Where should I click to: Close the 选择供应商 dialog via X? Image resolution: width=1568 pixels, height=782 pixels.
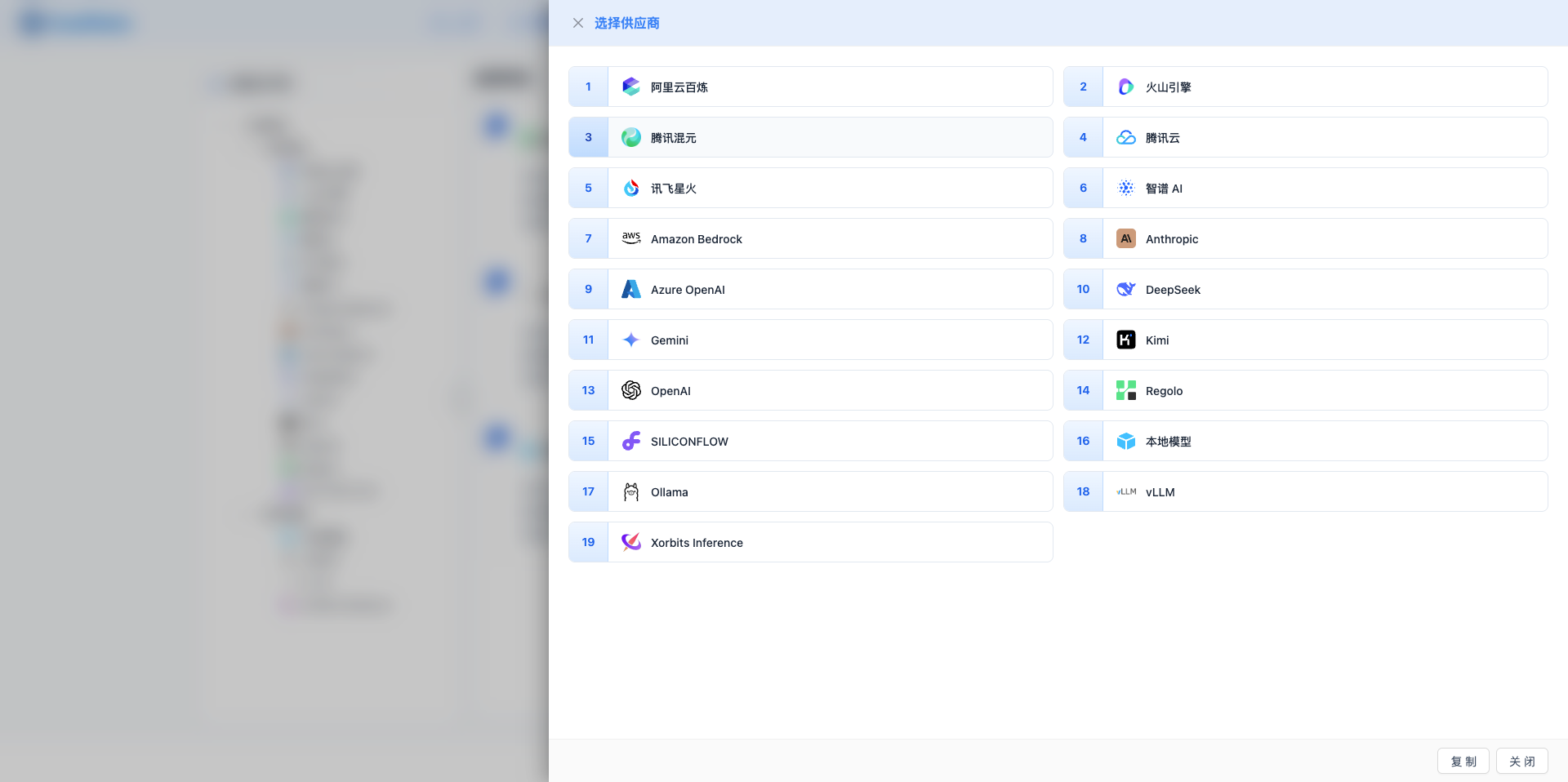(x=578, y=23)
